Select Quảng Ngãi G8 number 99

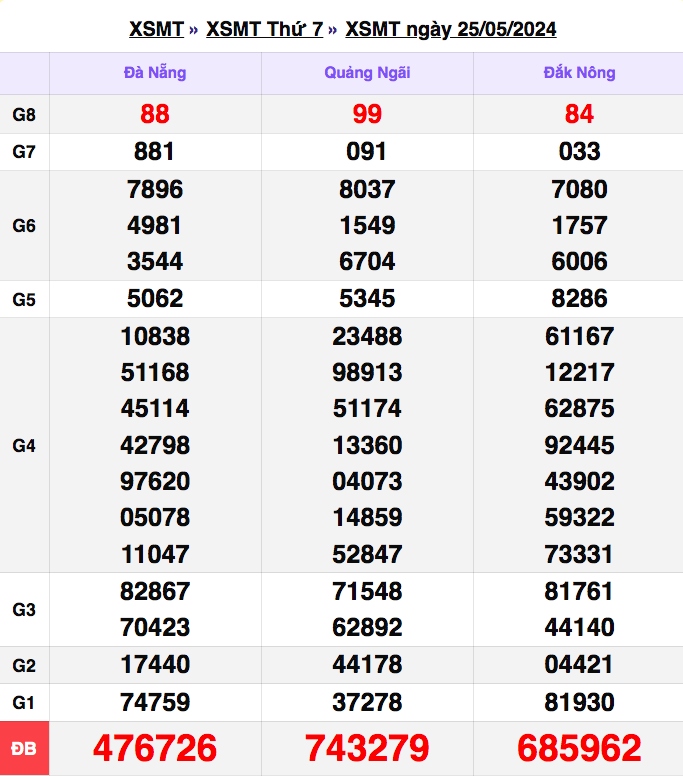tap(367, 114)
